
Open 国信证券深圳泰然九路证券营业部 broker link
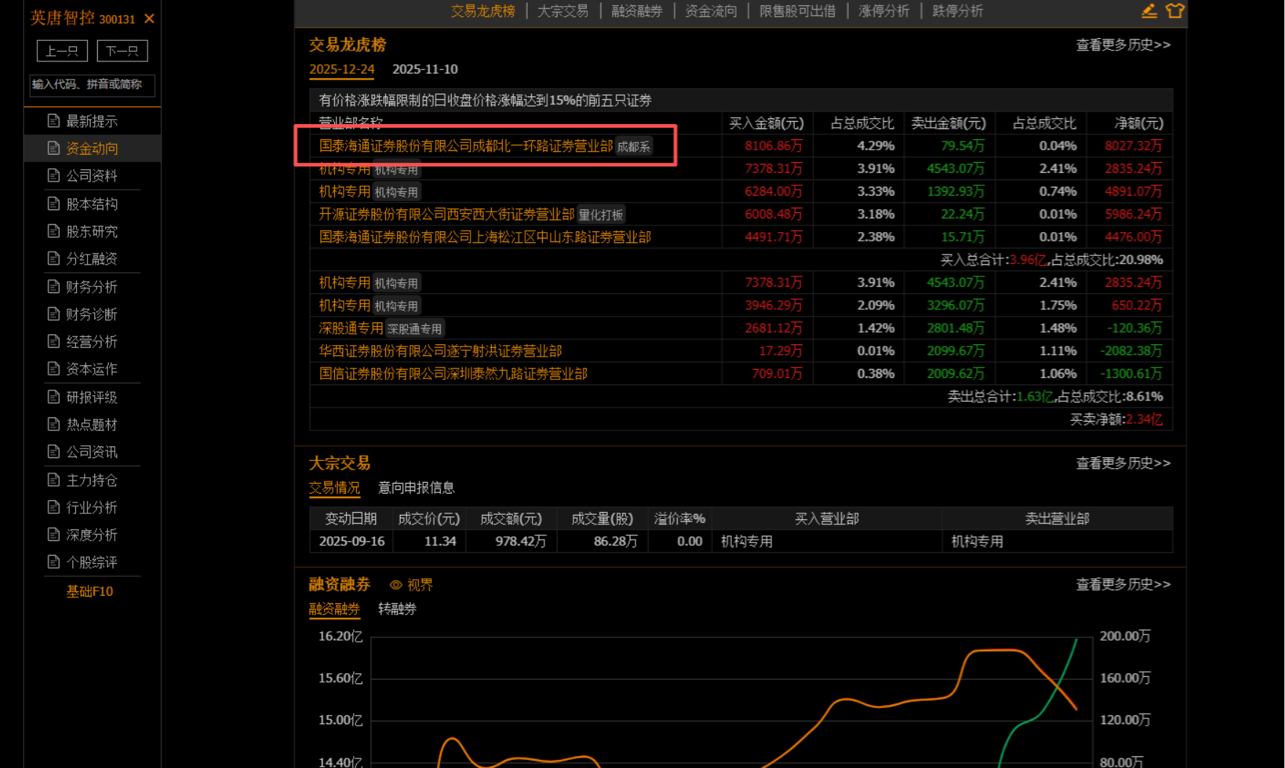pos(453,374)
